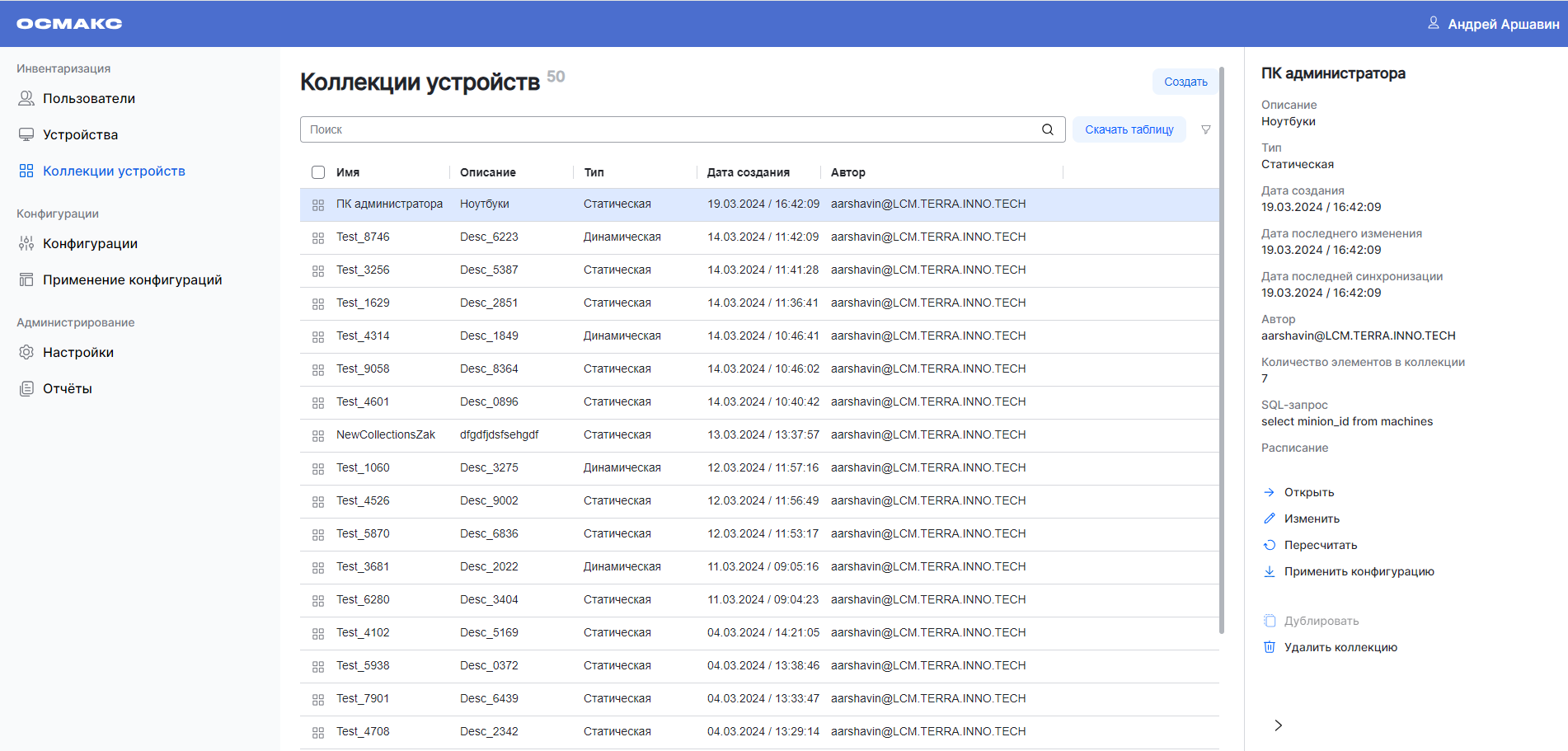Click the user profile icon in header
Image resolution: width=1568 pixels, height=751 pixels.
[x=1433, y=23]
